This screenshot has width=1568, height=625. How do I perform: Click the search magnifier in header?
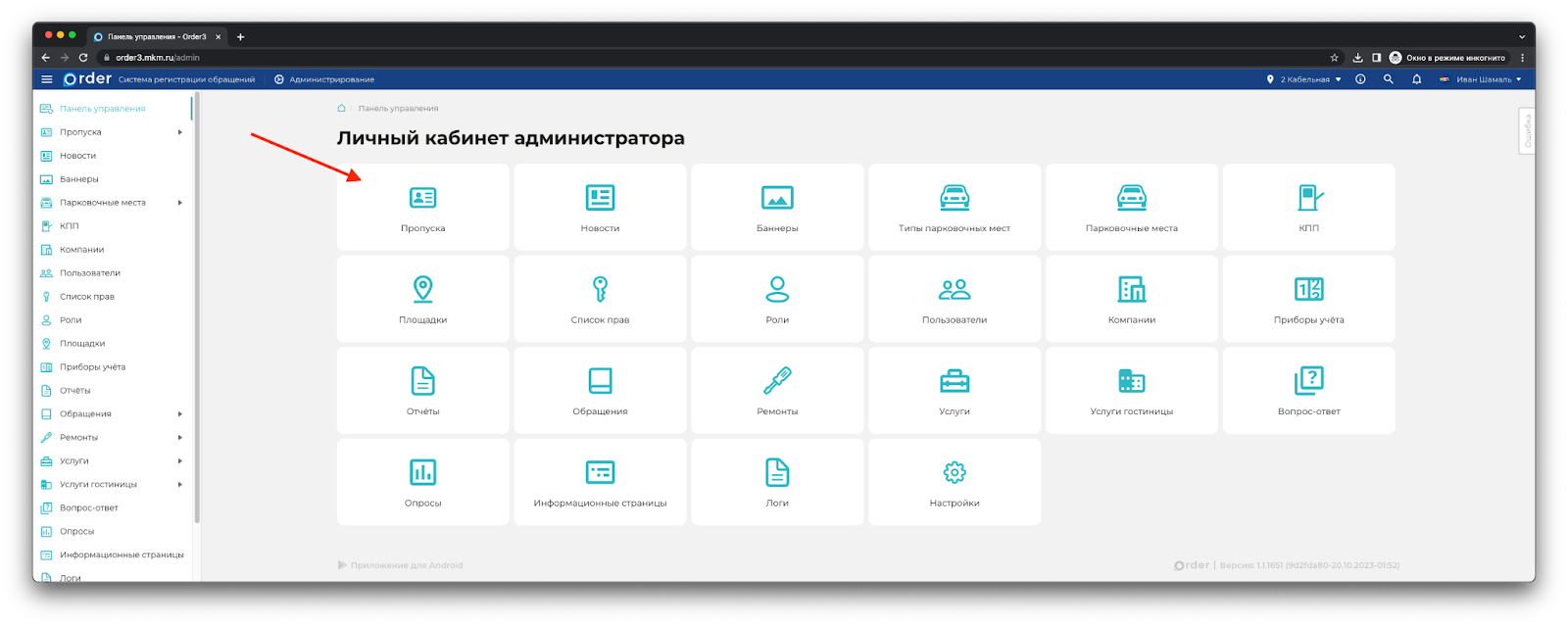tap(1388, 79)
